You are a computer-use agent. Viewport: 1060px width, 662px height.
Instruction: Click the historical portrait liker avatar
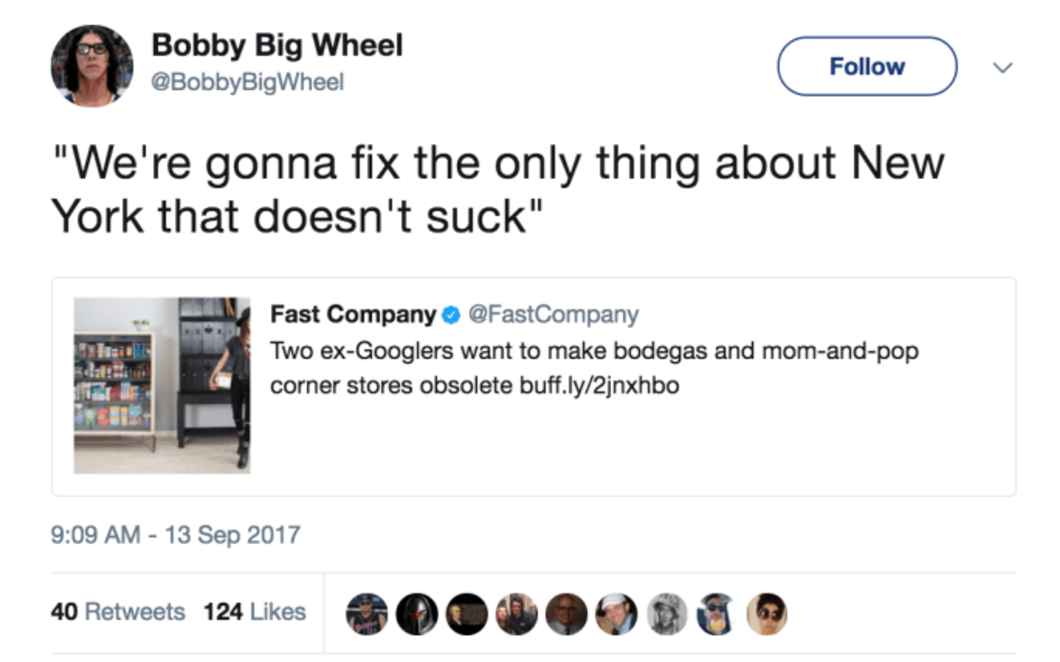click(466, 613)
